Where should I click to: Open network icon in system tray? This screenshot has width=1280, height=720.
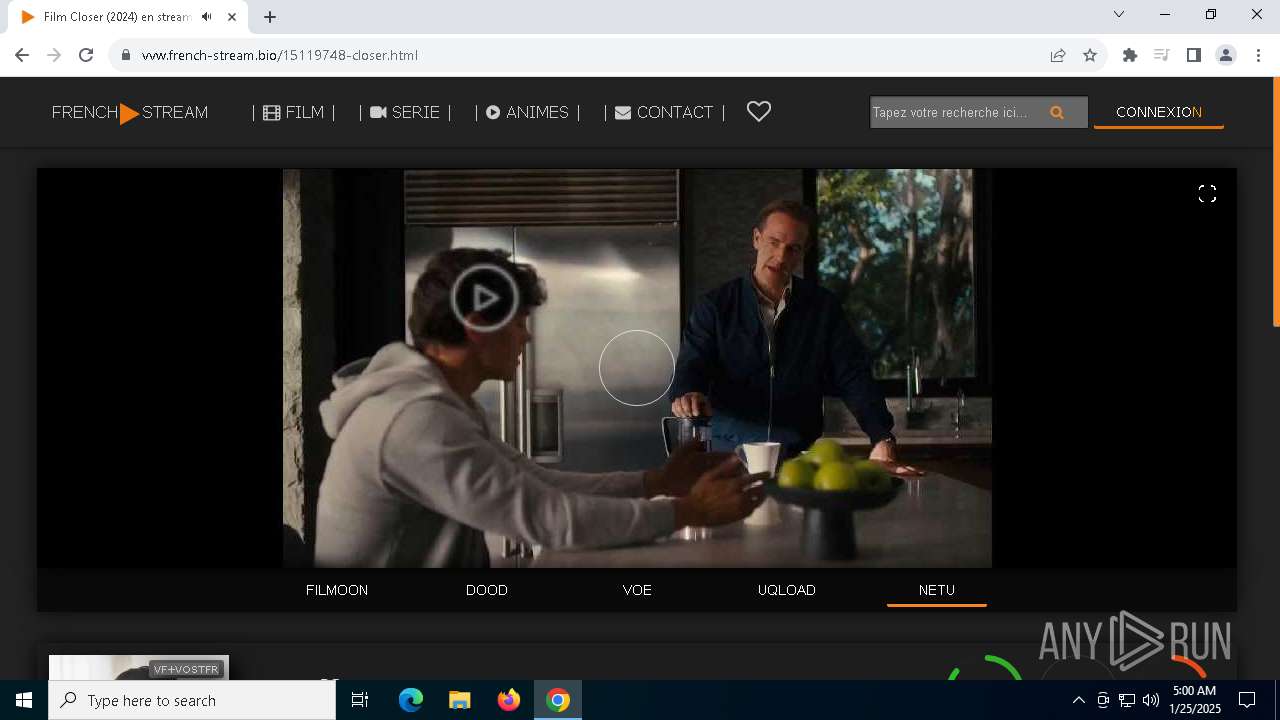point(1127,700)
